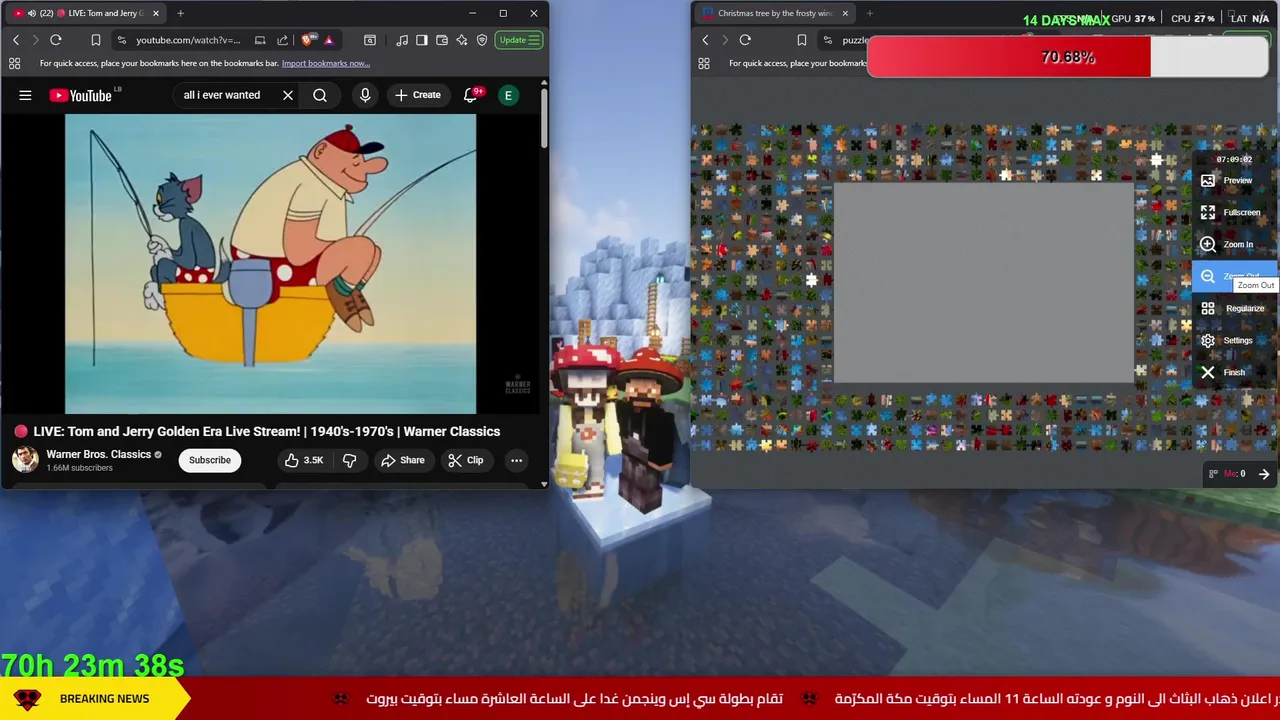The height and width of the screenshot is (720, 1280).
Task: Mute the LIVE: Tom and Jerry tab audio
Action: (32, 13)
